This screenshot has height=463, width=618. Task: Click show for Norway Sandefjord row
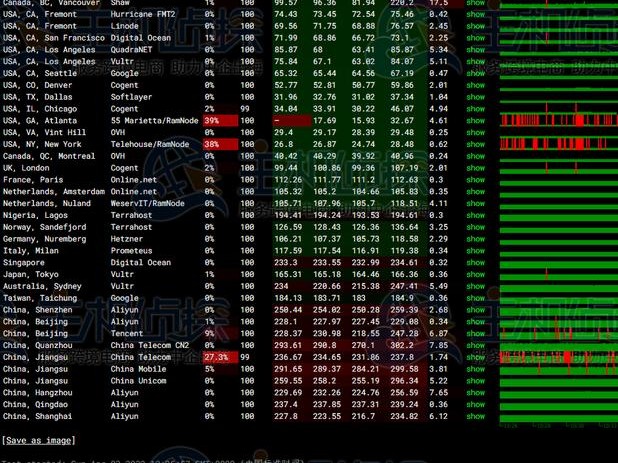(476, 227)
